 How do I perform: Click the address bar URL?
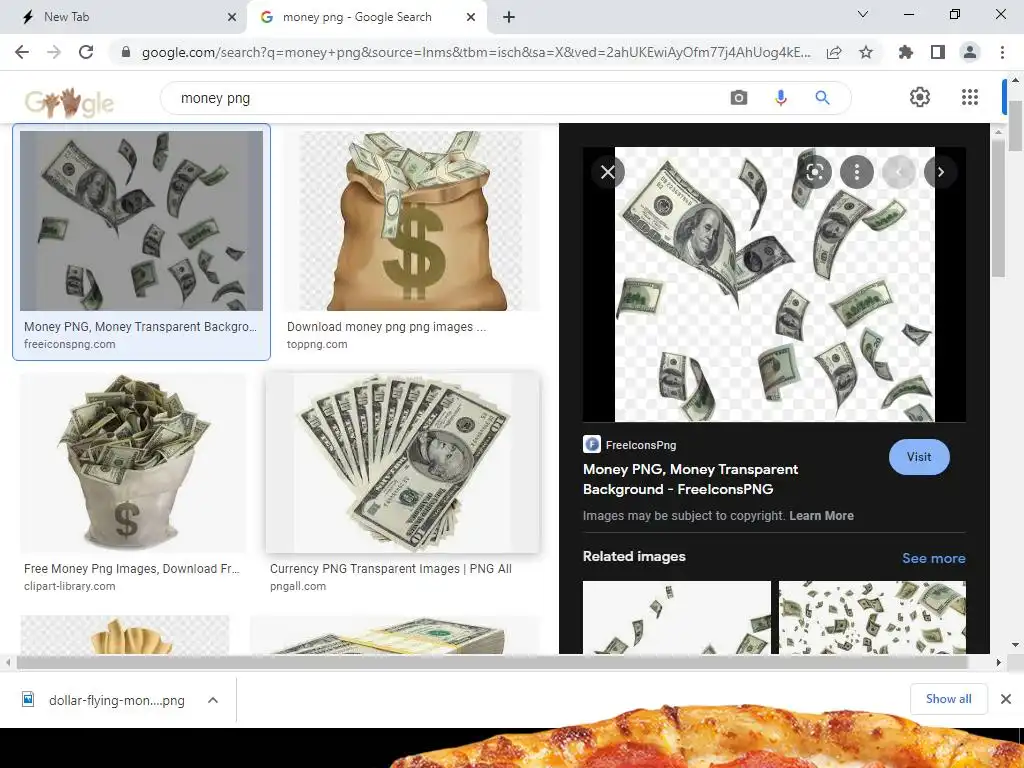point(476,52)
